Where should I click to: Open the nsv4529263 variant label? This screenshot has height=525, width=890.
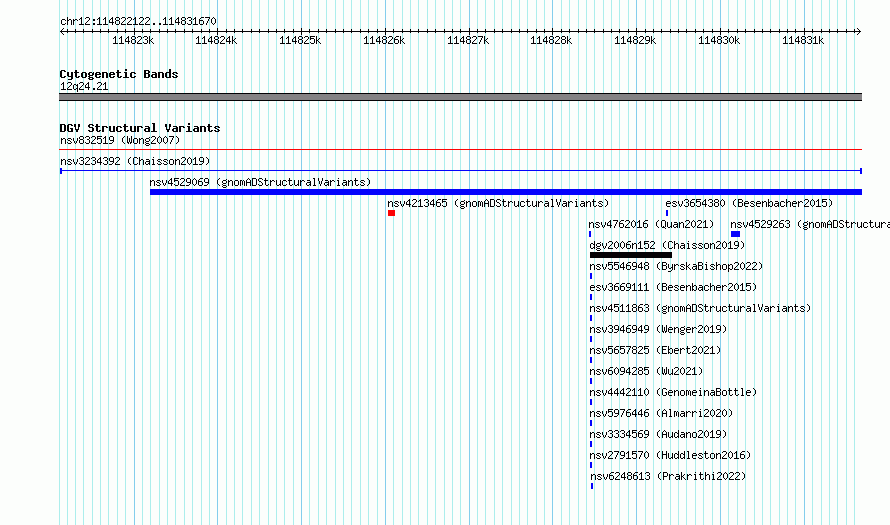810,224
